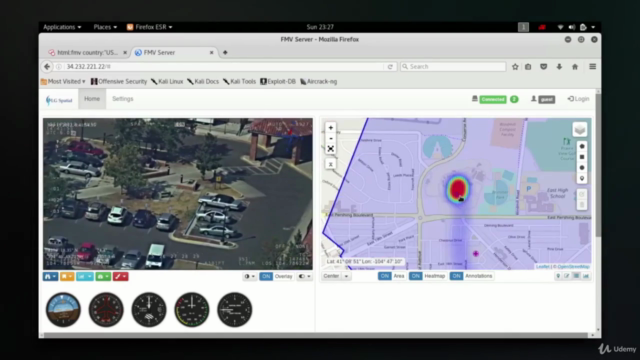Toggle the Heatmap ON switch
The width and height of the screenshot is (640, 360).
pyautogui.click(x=416, y=276)
